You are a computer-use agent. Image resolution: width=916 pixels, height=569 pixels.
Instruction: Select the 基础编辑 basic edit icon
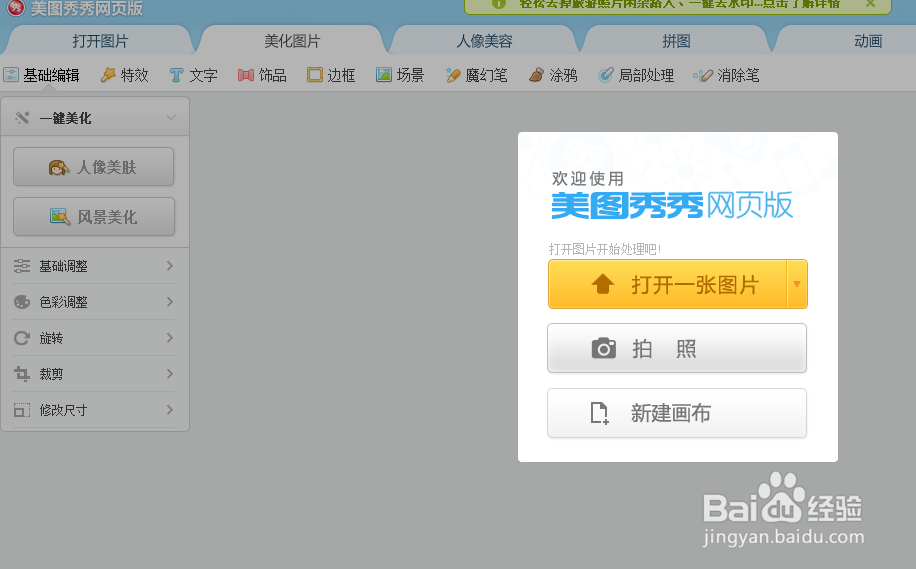(11, 75)
